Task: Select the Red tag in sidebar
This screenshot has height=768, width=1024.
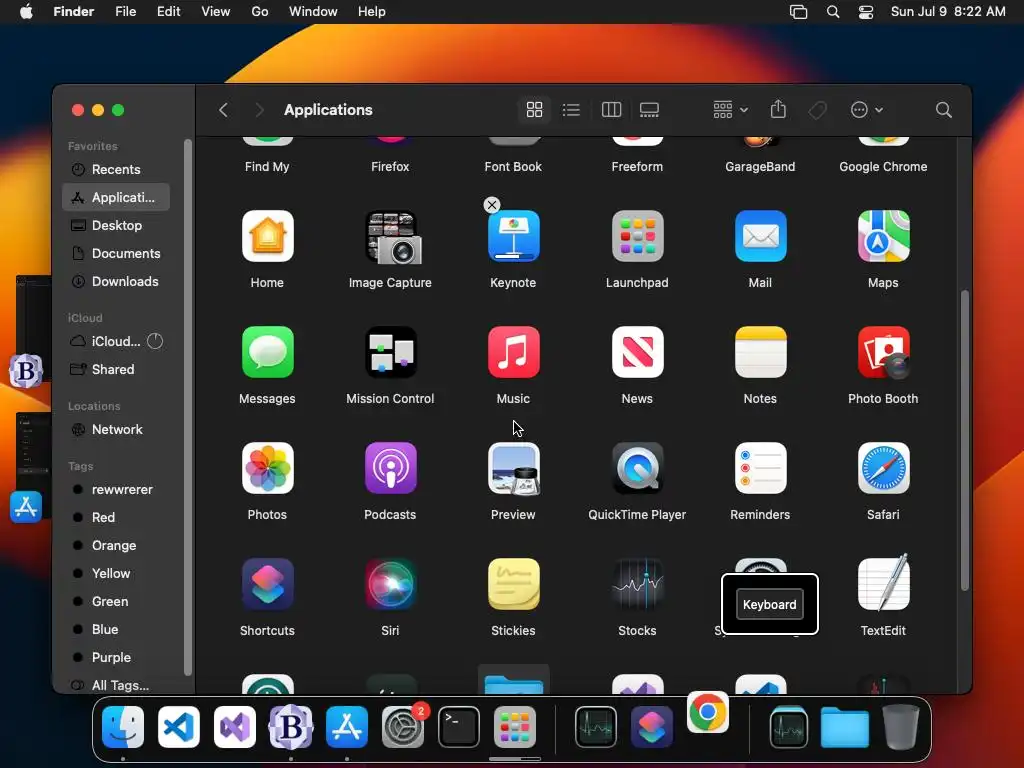Action: pos(116,517)
